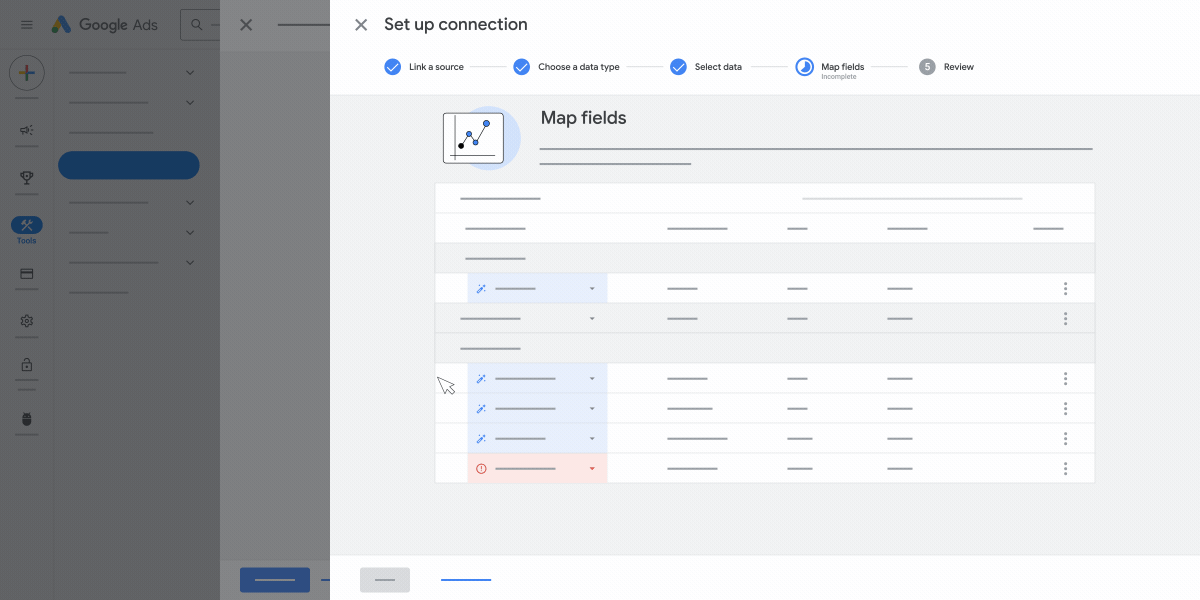
Task: Open Admin via the gear icon
Action: tap(27, 321)
